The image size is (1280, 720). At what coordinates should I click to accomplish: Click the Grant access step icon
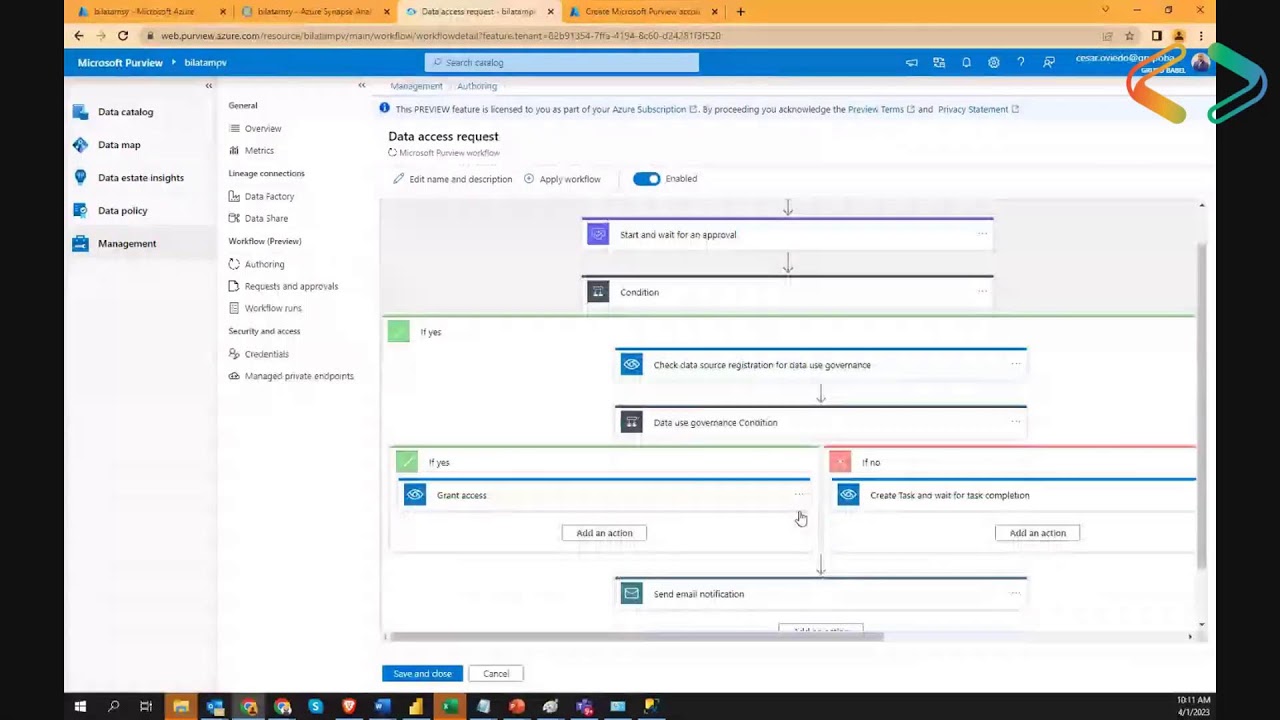click(x=415, y=495)
